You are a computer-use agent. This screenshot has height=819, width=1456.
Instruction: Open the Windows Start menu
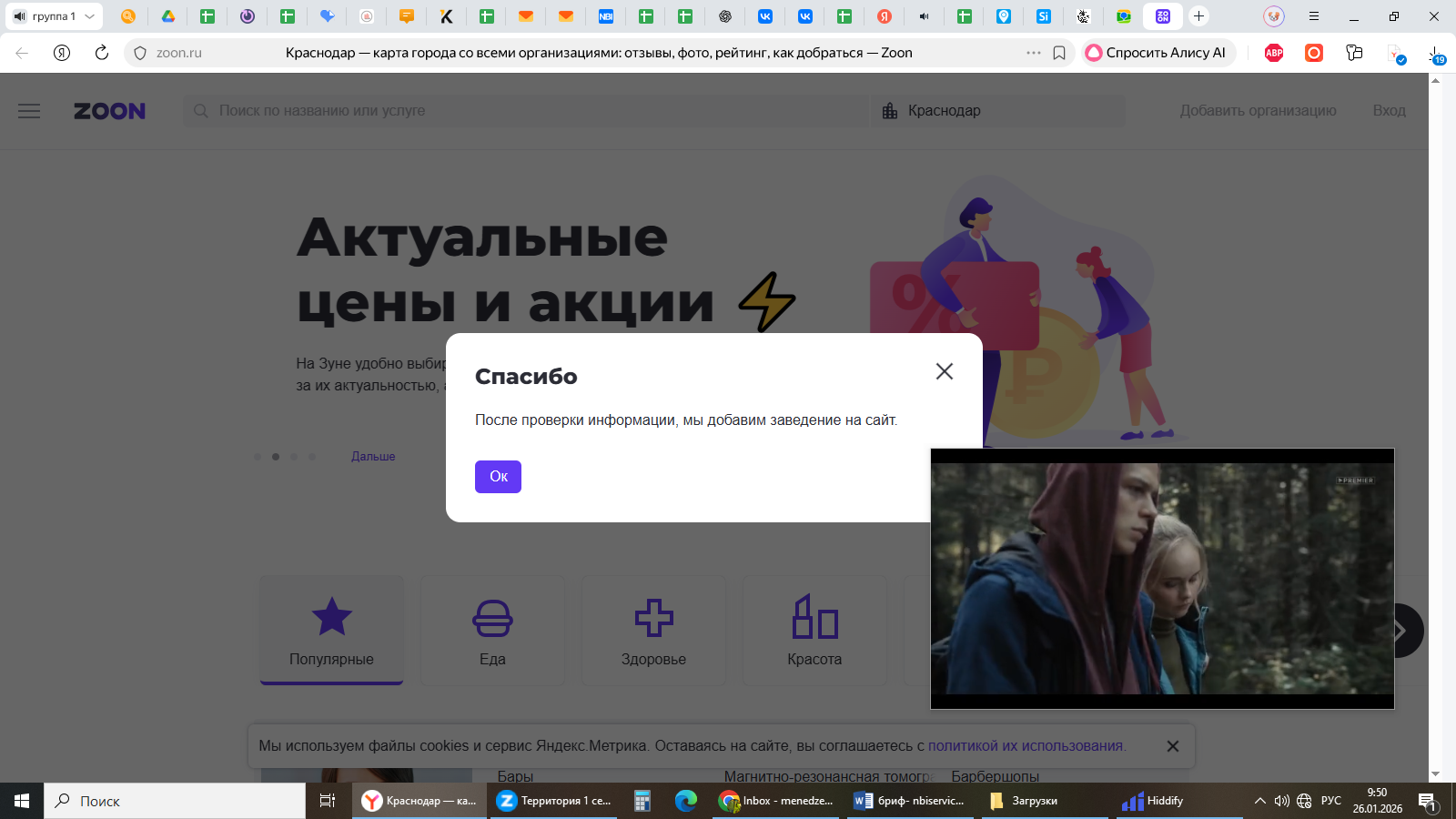[22, 801]
